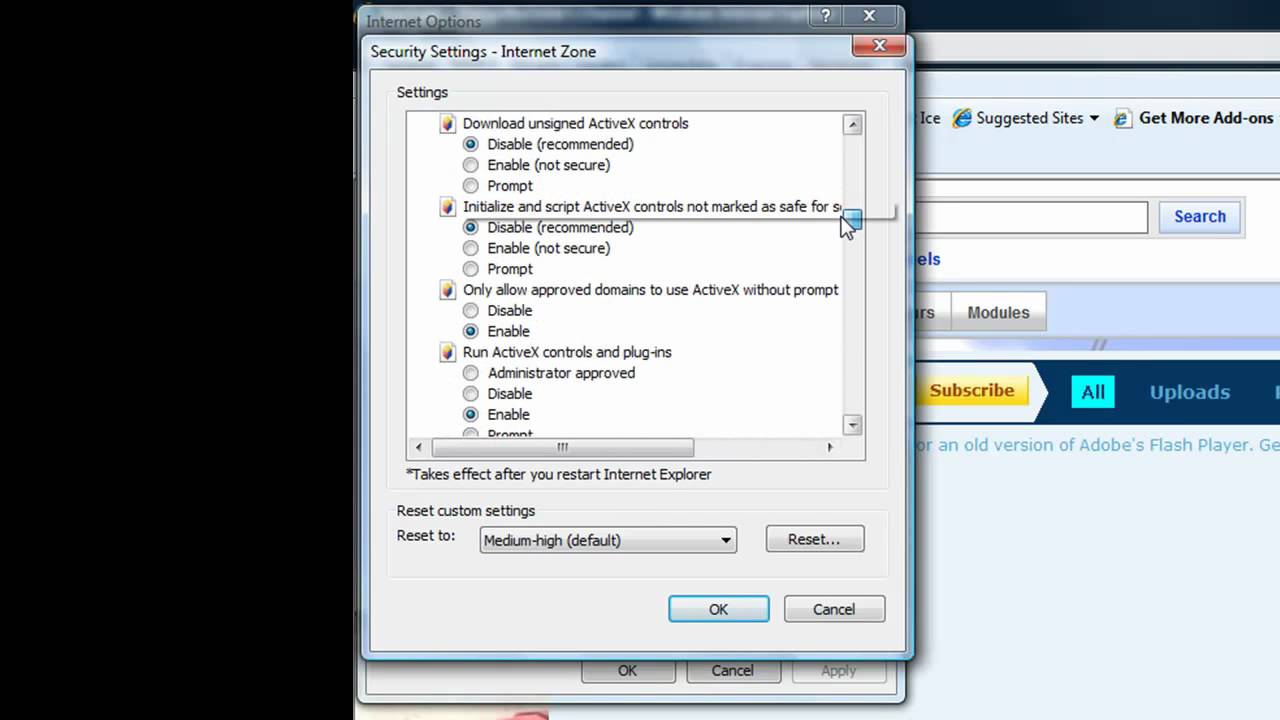Image resolution: width=1280 pixels, height=720 pixels.
Task: Click the horizontal scrollbar right arrow
Action: pyautogui.click(x=830, y=447)
